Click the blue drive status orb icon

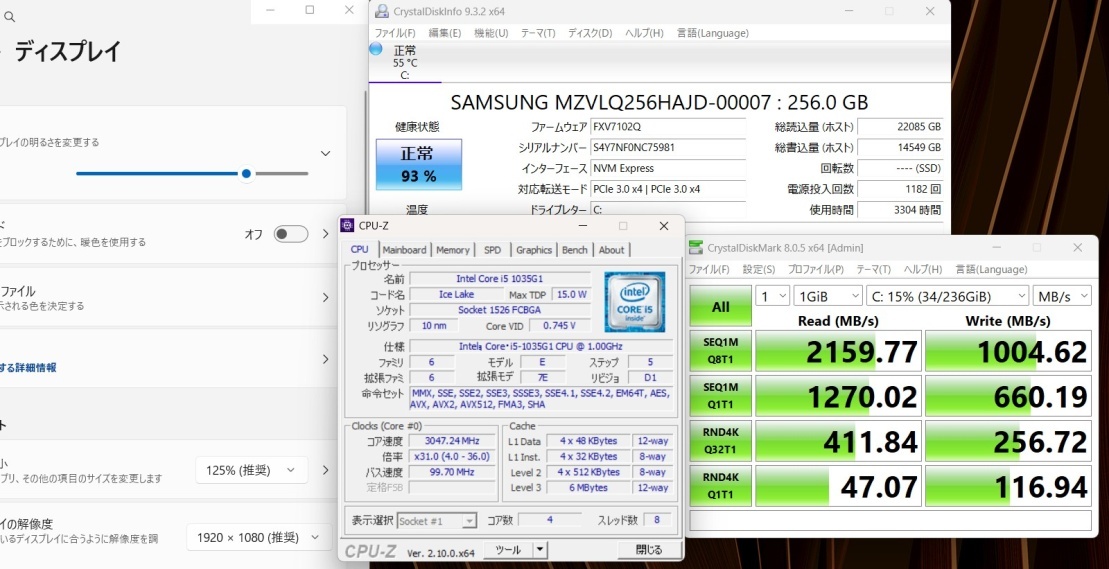coord(376,48)
